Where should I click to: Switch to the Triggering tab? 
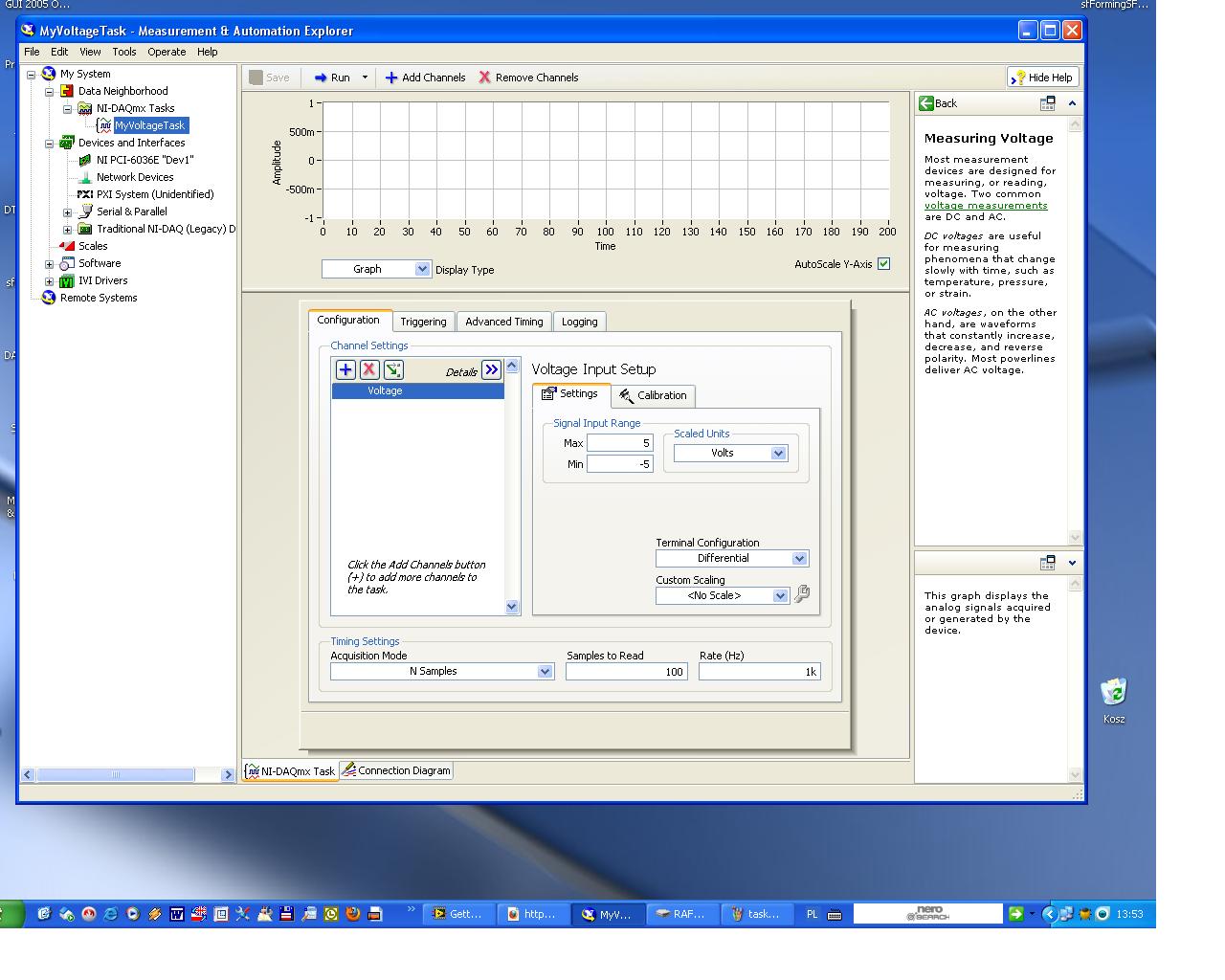[423, 322]
